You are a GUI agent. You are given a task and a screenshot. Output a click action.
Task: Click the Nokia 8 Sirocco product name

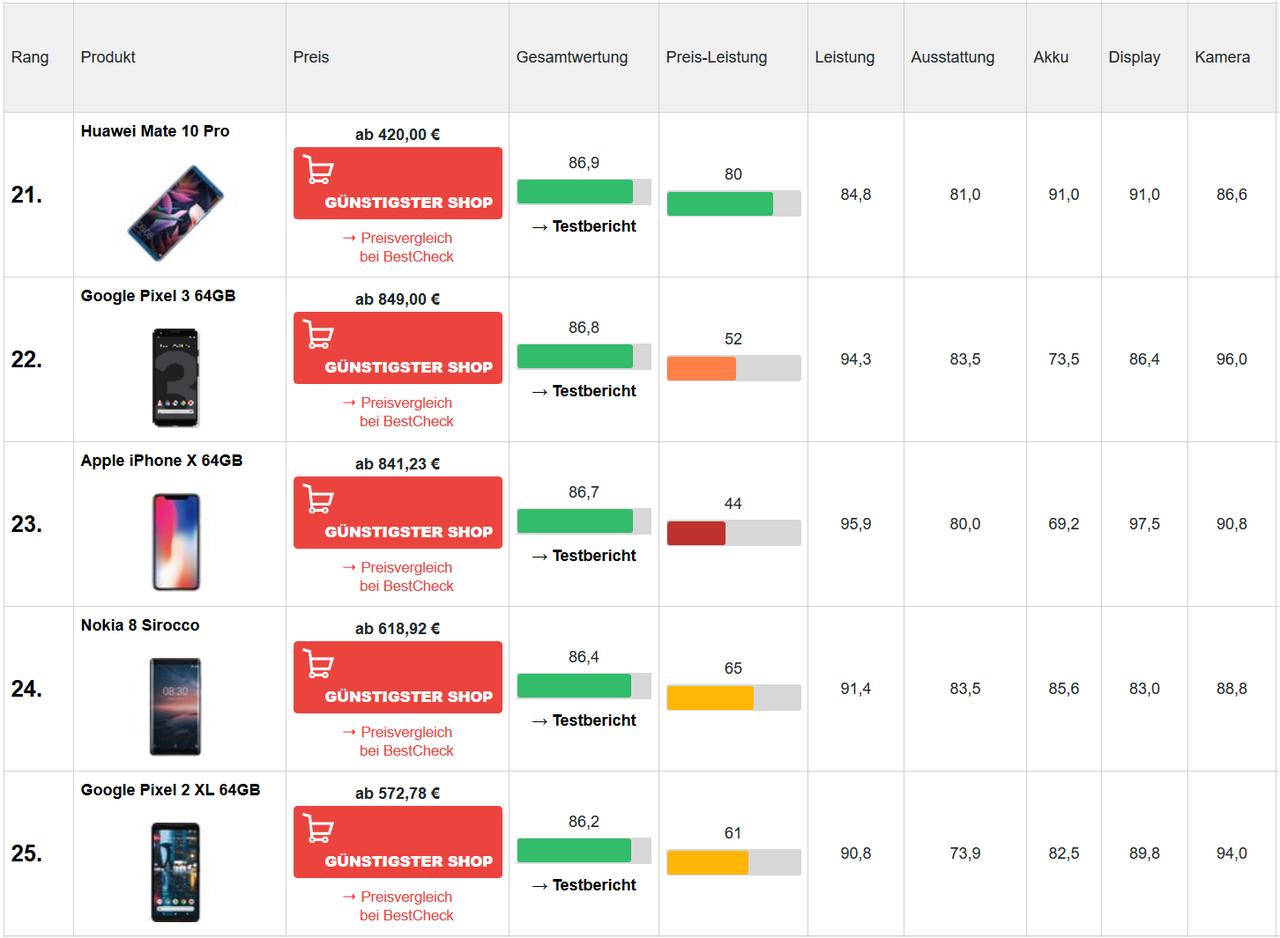(140, 625)
